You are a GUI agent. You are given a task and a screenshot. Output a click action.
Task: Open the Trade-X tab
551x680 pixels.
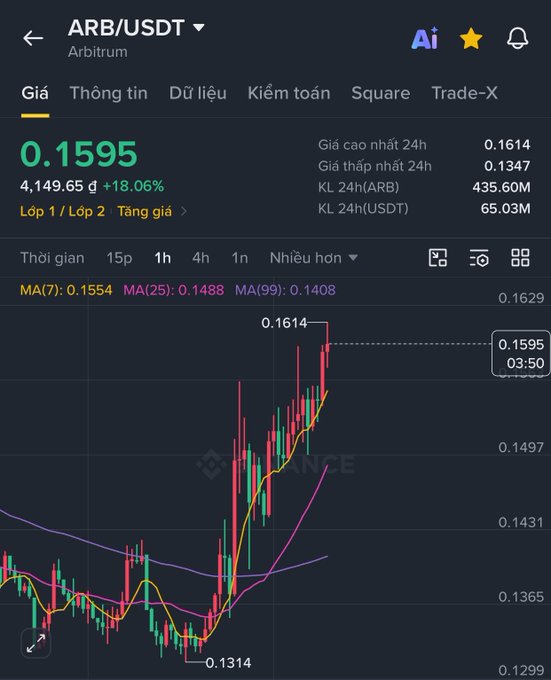tap(464, 93)
